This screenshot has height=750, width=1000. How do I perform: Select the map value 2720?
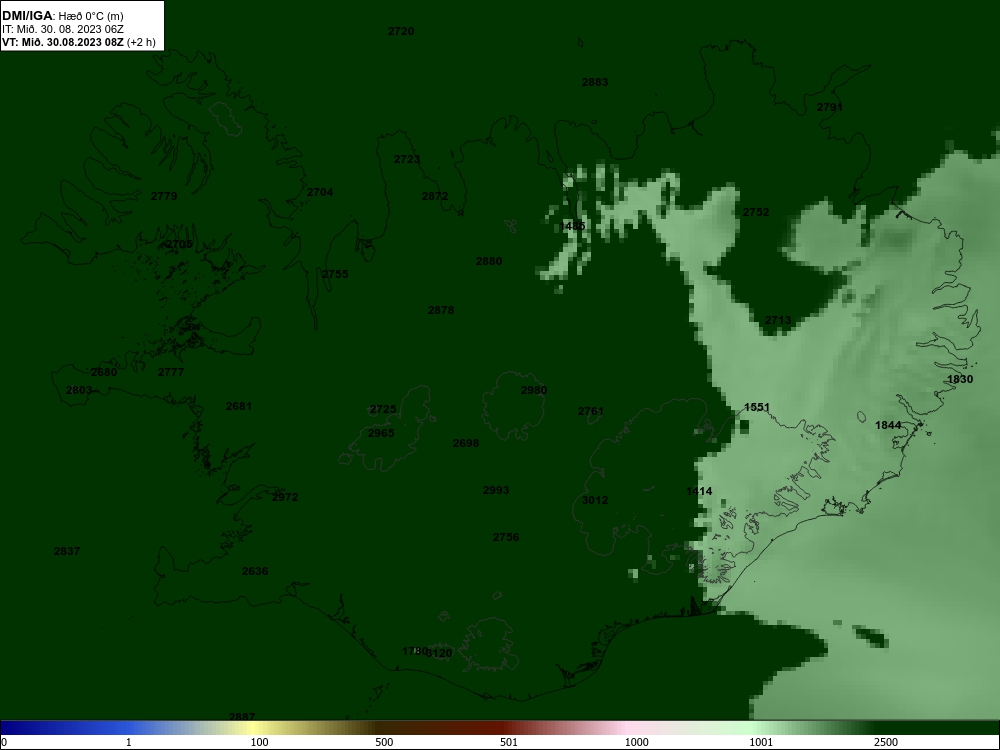(x=401, y=31)
